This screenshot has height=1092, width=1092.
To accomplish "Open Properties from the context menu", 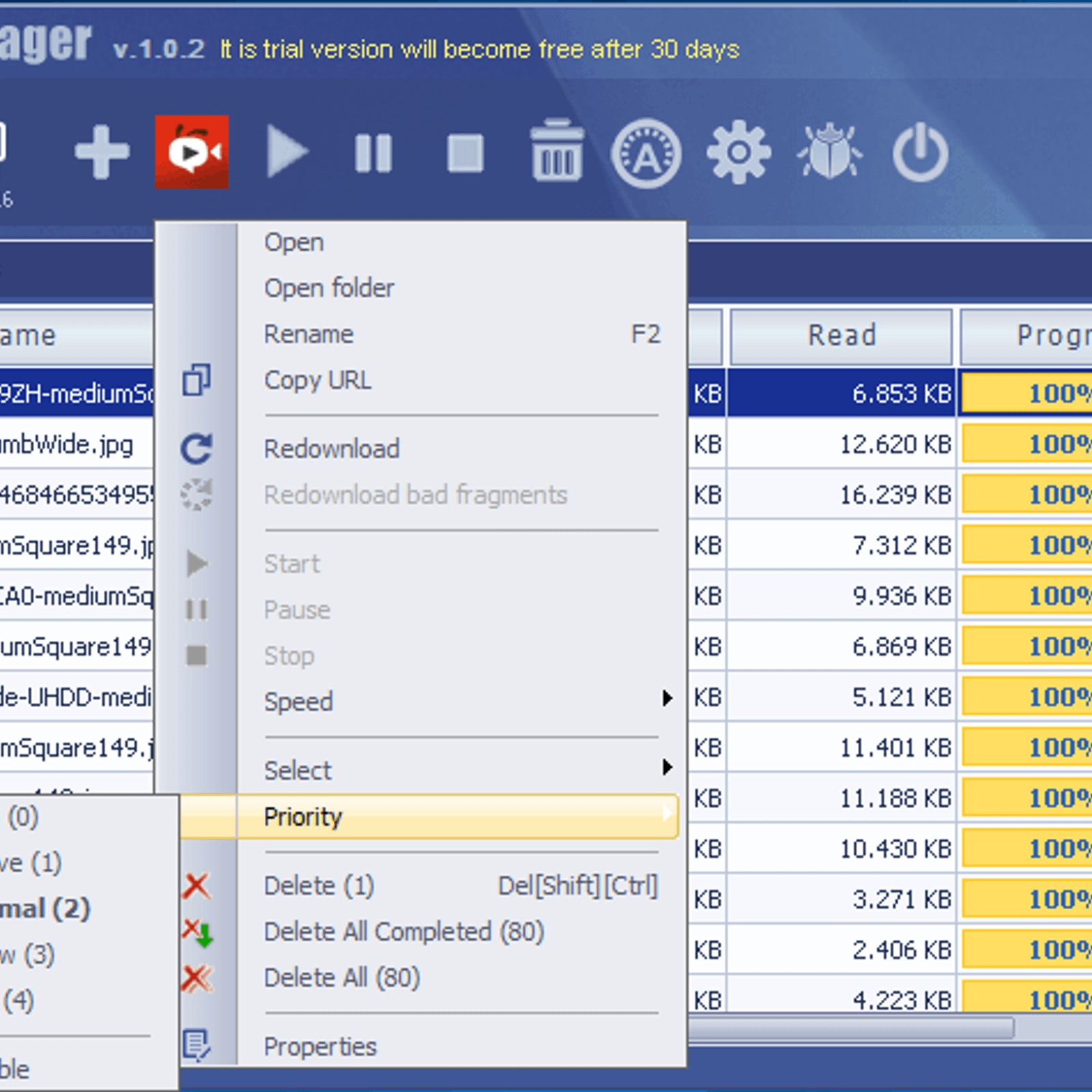I will coord(320,1046).
